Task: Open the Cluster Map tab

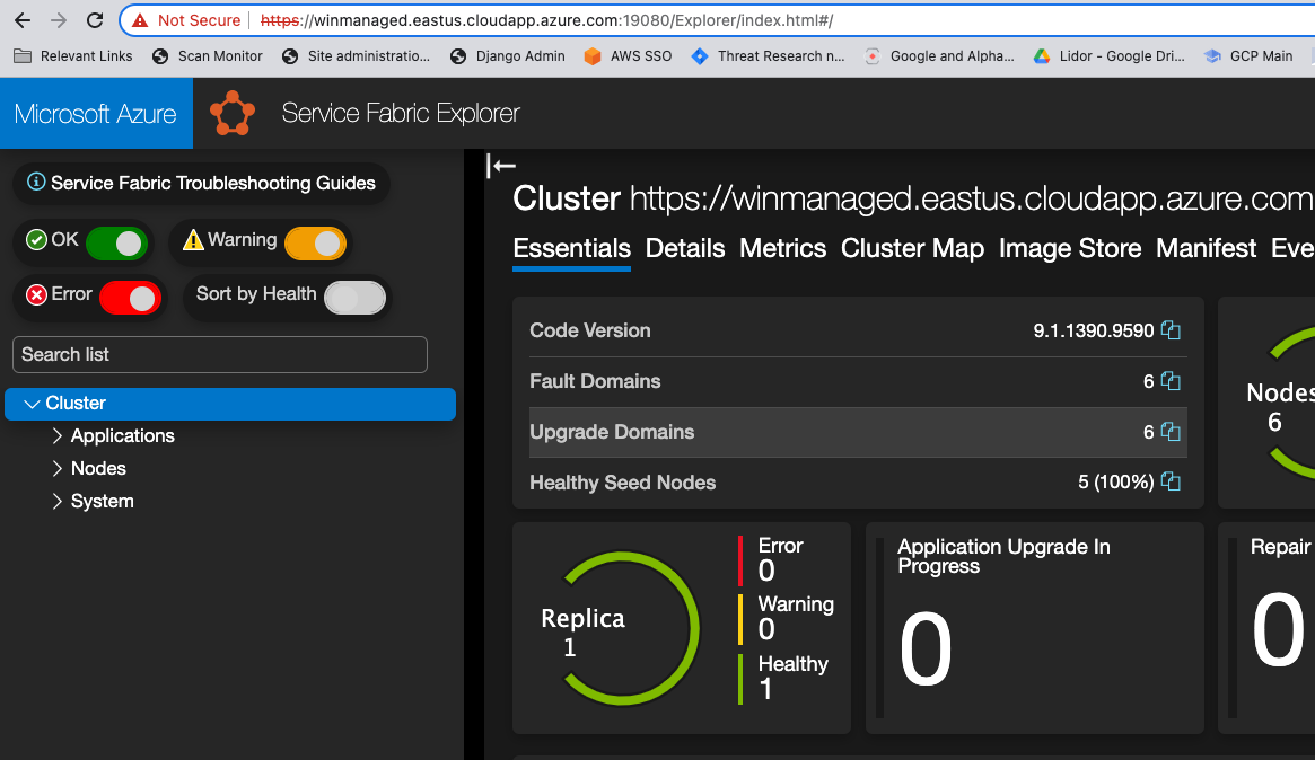Action: point(912,248)
